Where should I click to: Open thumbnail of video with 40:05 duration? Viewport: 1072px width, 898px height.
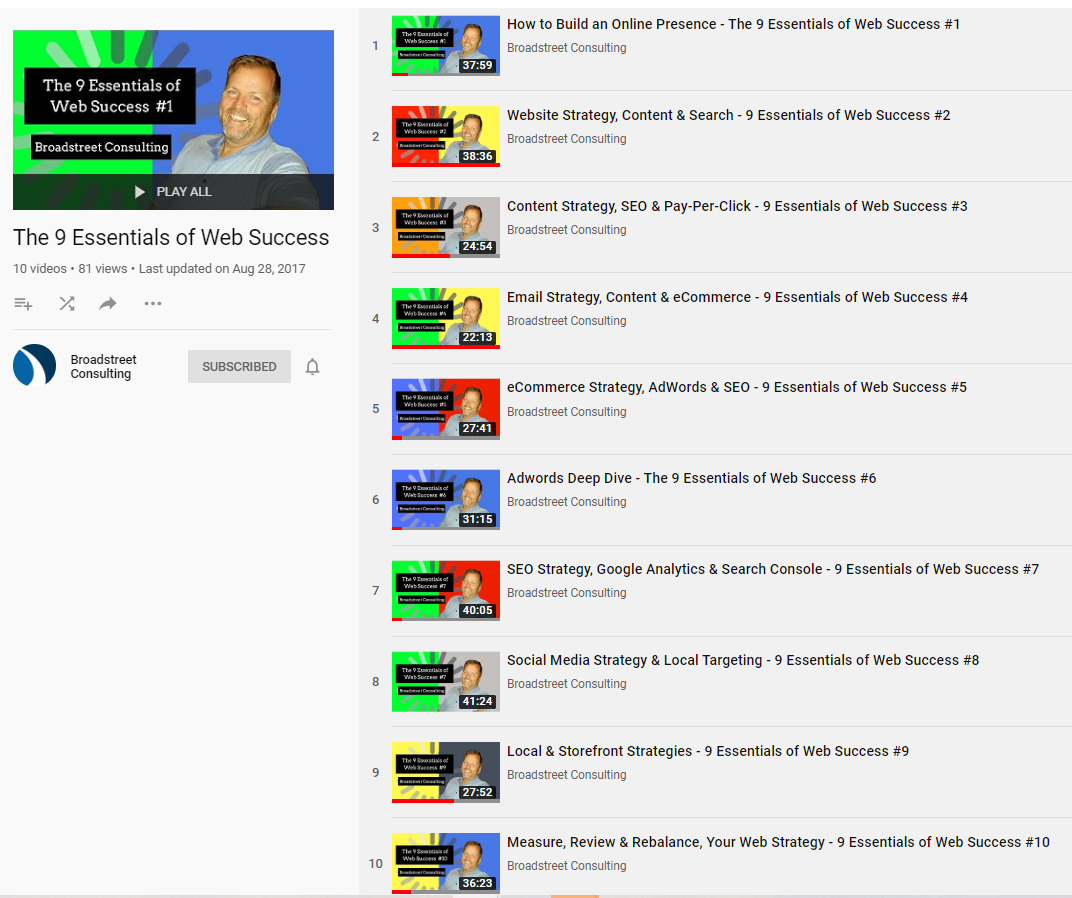[446, 591]
